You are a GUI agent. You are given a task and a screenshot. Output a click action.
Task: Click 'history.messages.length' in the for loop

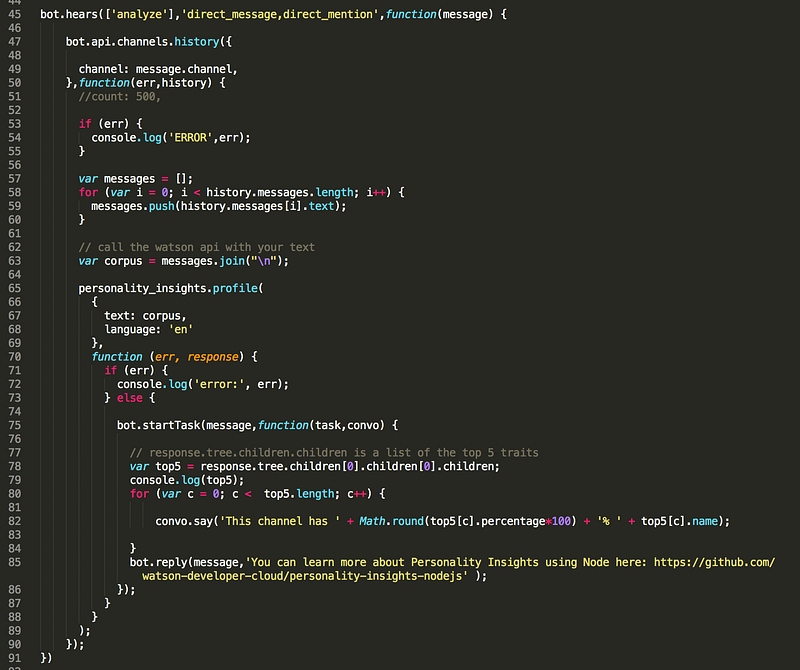click(280, 192)
